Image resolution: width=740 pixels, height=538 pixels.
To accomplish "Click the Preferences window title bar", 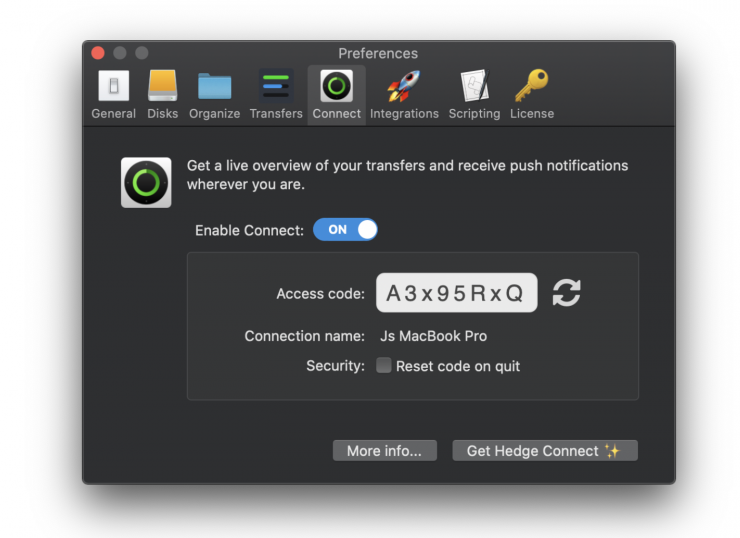I will tap(378, 53).
